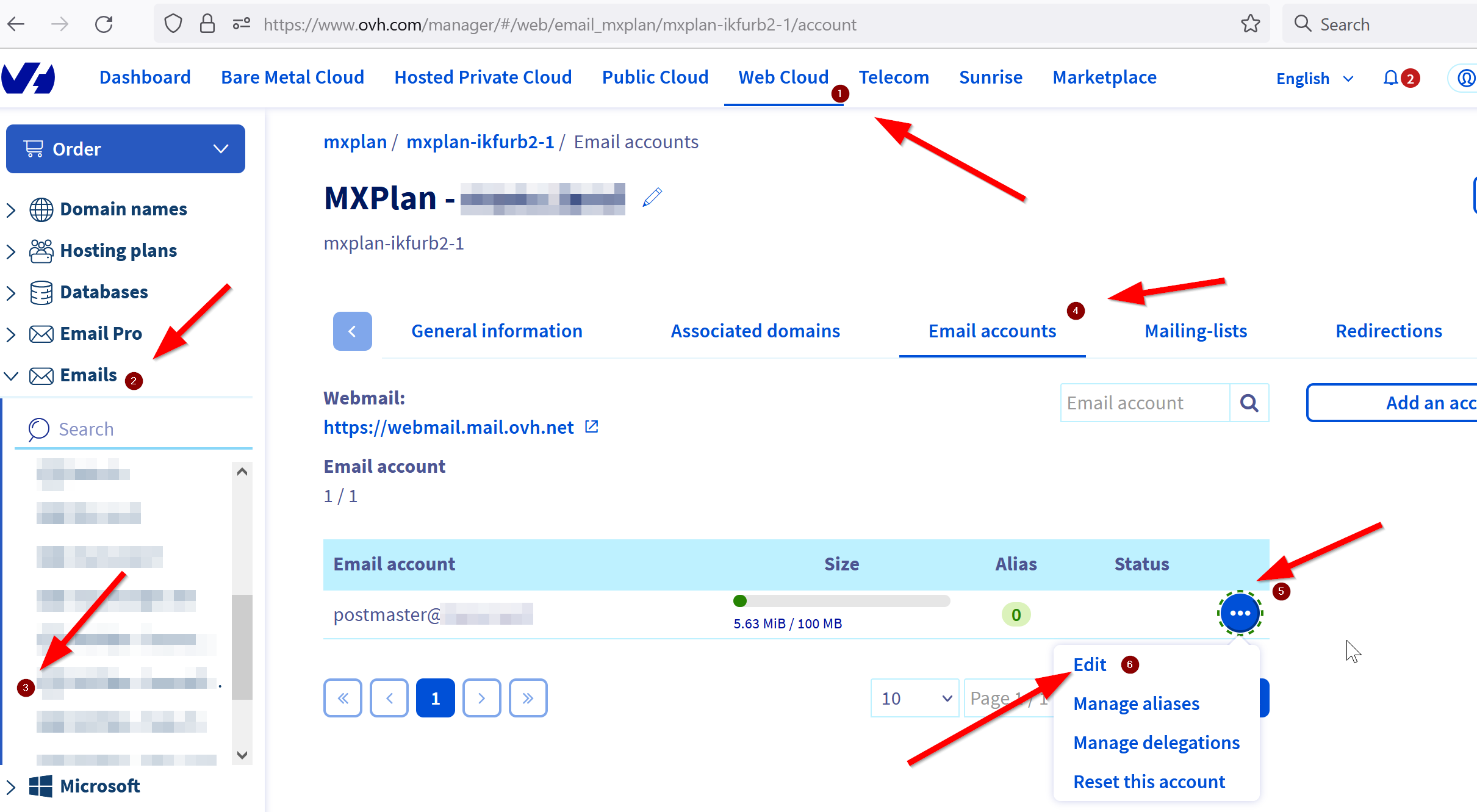
Task: Click the Add an account button
Action: tap(1392, 403)
